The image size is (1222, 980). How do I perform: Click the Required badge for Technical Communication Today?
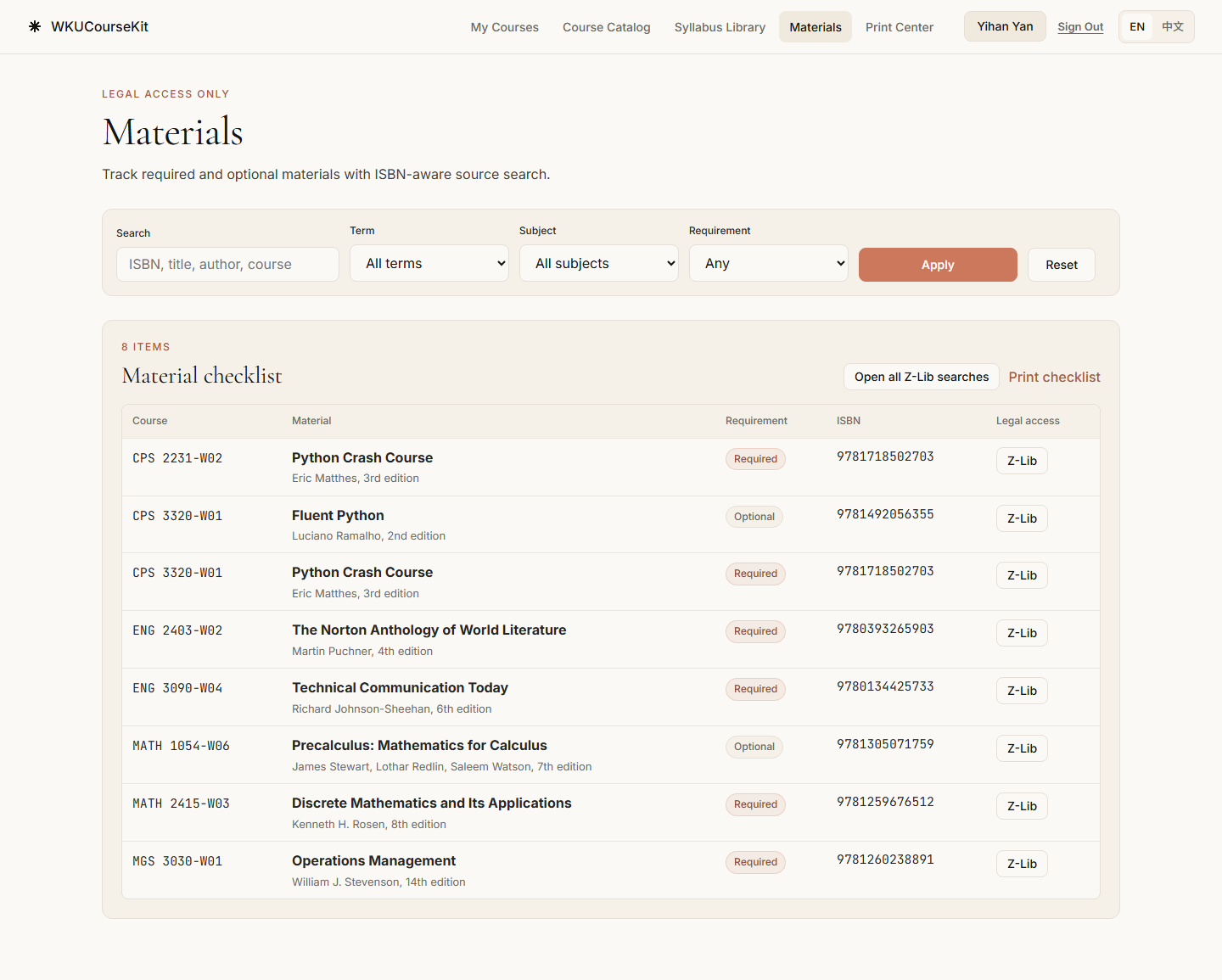point(755,689)
